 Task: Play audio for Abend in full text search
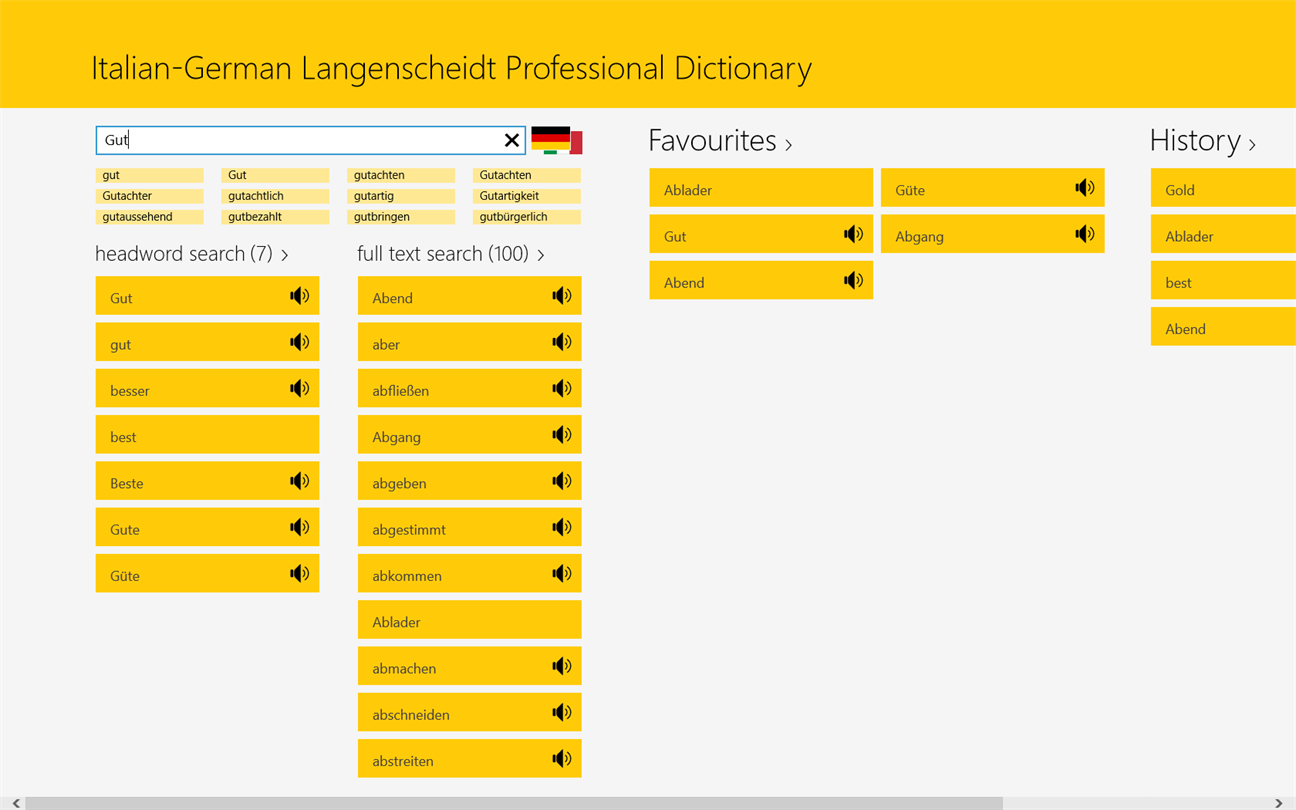[561, 296]
